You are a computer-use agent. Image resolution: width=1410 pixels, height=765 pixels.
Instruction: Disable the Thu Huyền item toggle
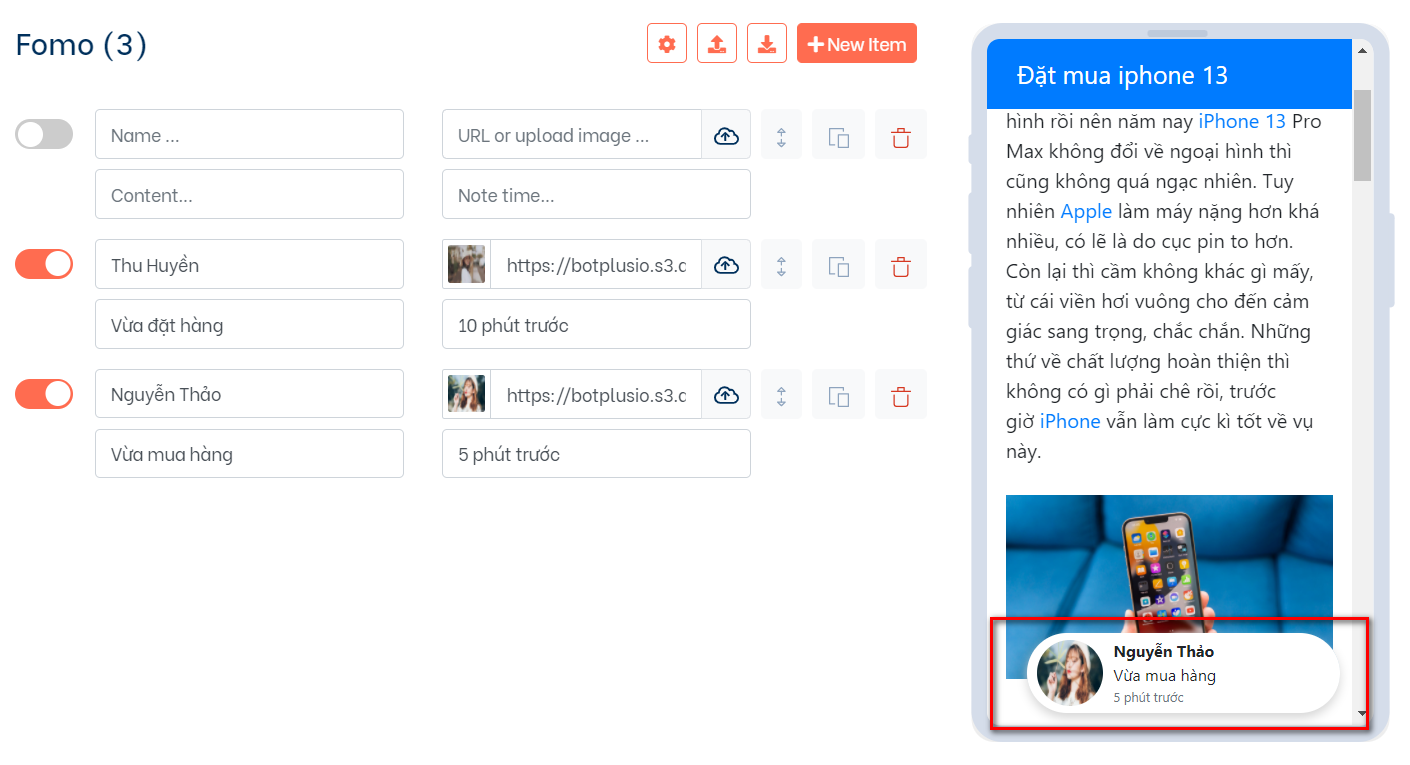pyautogui.click(x=44, y=264)
